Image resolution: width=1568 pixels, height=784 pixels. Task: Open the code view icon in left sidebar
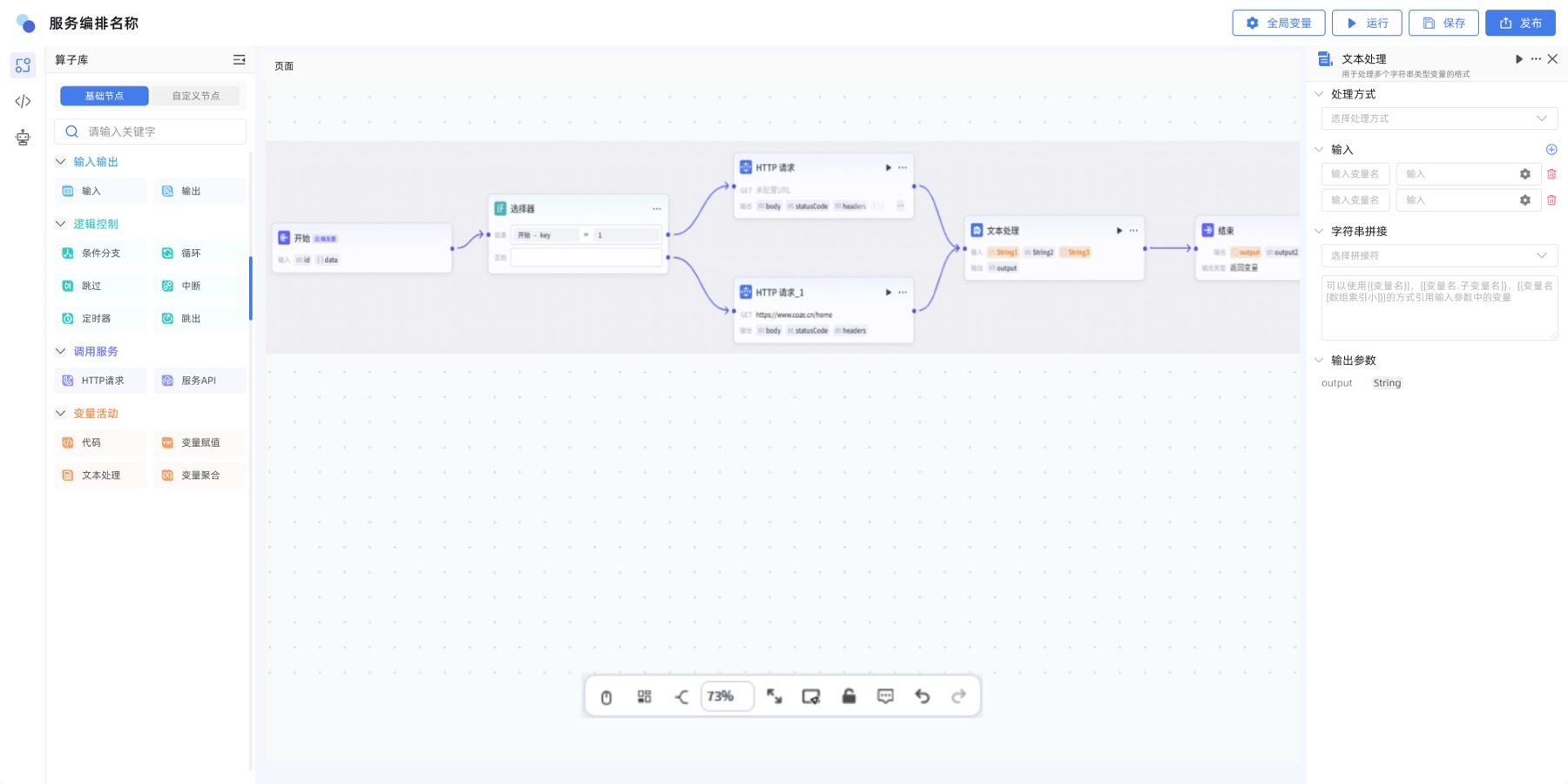tap(23, 101)
